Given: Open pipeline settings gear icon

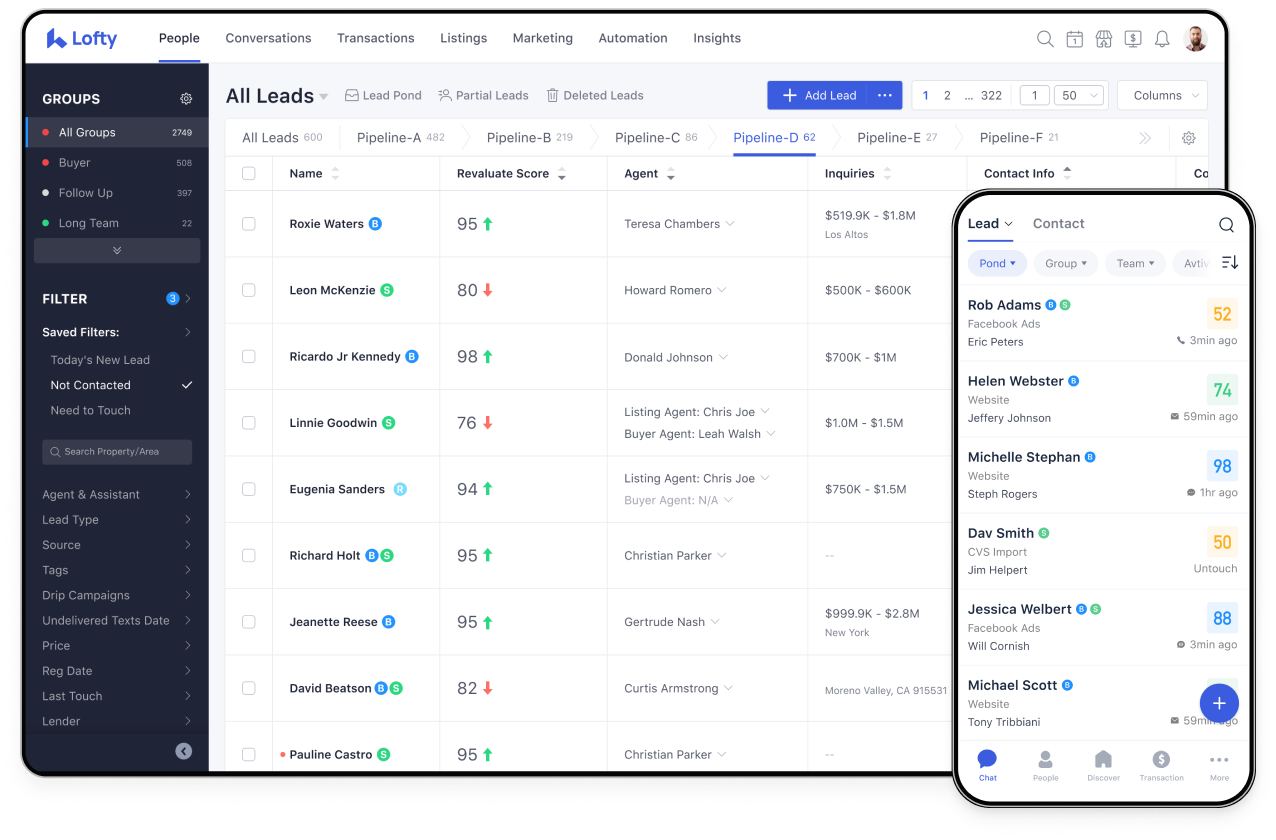Looking at the screenshot, I should 1188,138.
